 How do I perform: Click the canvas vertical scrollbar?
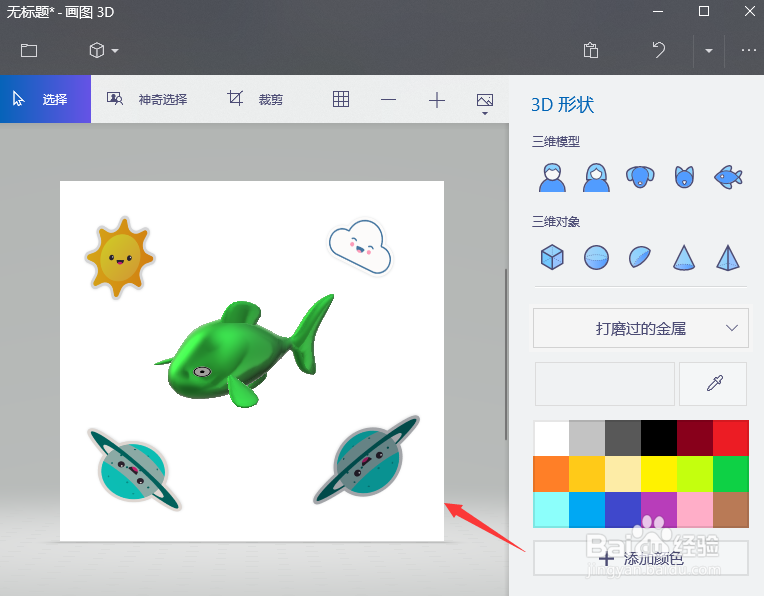tap(506, 354)
